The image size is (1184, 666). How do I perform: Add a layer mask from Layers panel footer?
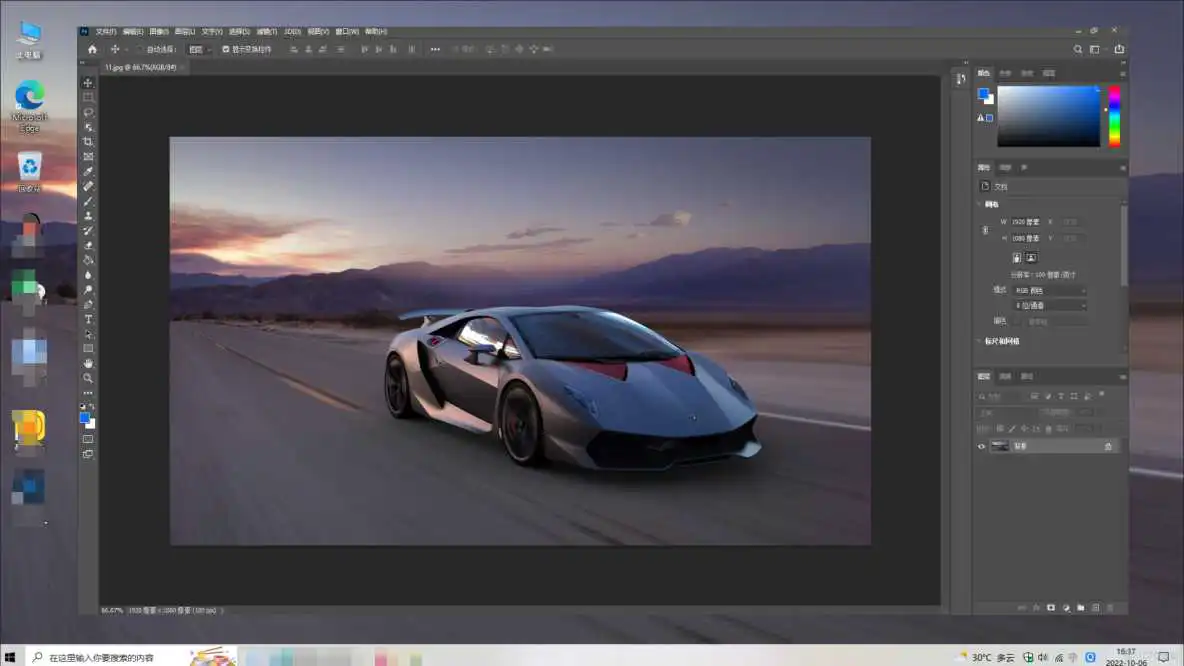pyautogui.click(x=1051, y=607)
